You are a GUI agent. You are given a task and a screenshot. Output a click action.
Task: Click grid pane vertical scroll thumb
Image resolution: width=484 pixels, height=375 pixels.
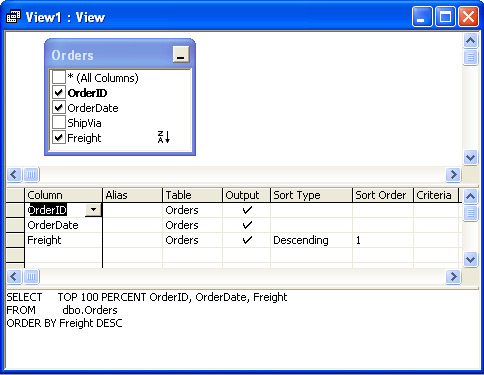point(470,213)
